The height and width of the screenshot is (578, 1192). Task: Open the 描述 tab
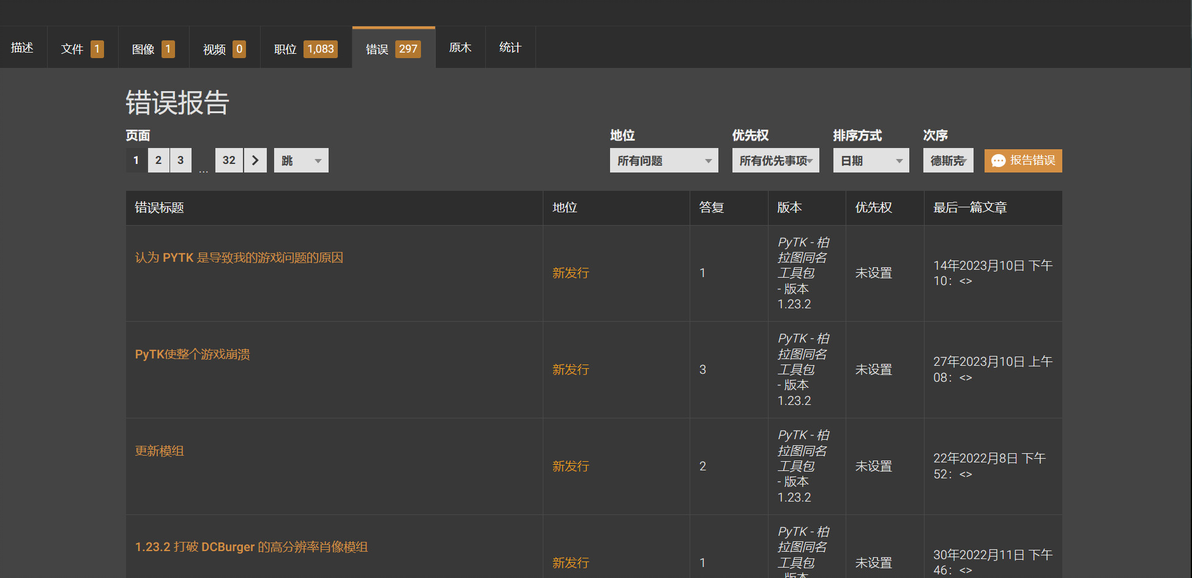click(x=23, y=48)
